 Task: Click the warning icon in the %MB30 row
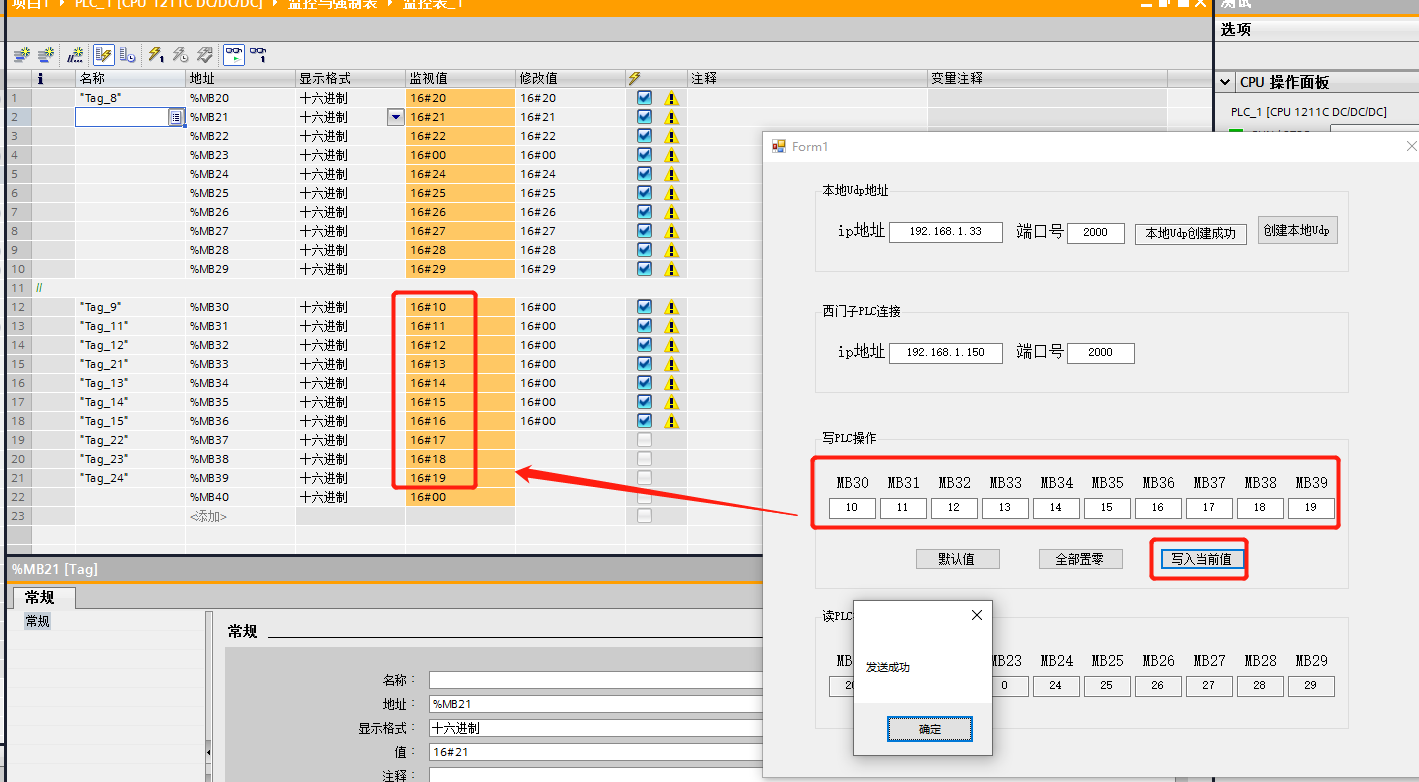point(671,307)
